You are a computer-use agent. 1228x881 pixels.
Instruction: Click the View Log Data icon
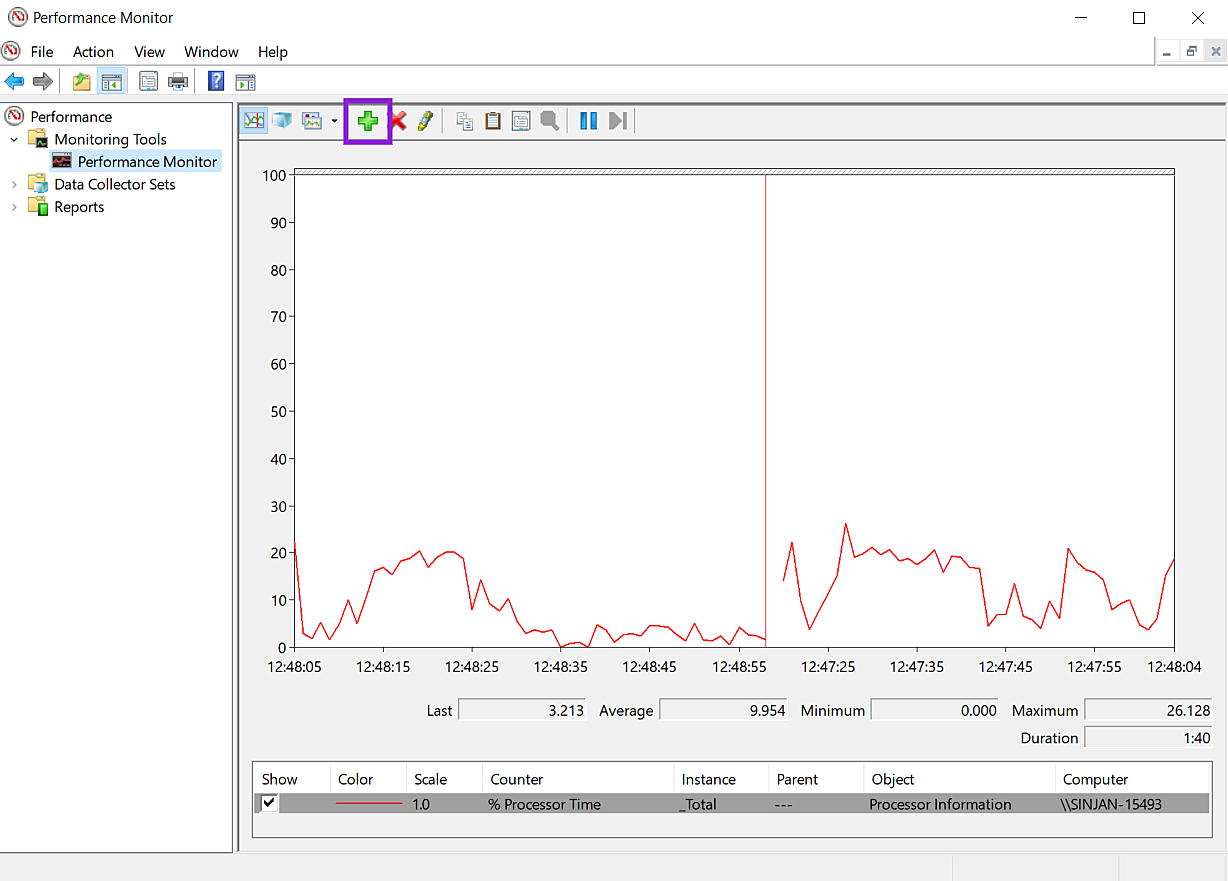282,121
